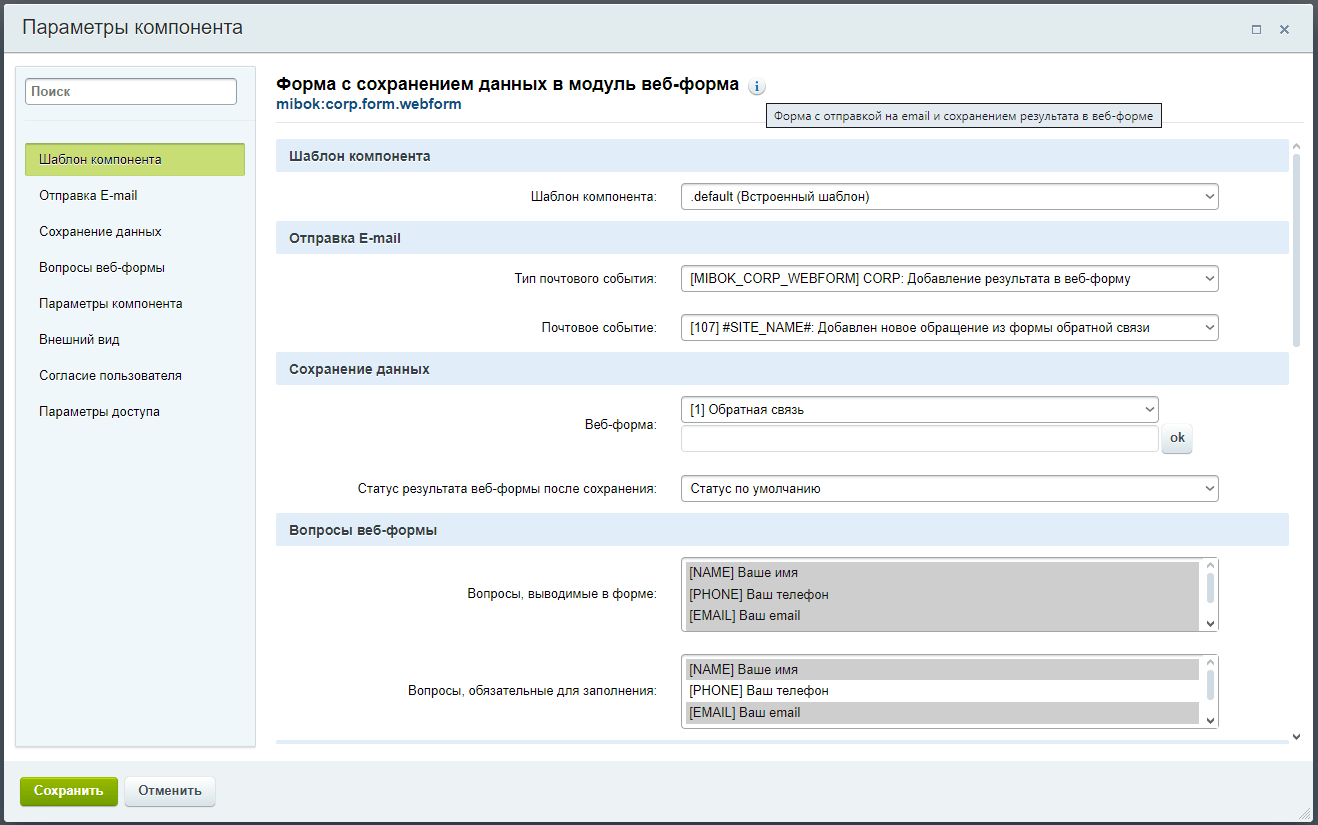1318x825 pixels.
Task: Select [EMAIL] Ваш email in displayed questions list
Action: pyautogui.click(x=942, y=616)
